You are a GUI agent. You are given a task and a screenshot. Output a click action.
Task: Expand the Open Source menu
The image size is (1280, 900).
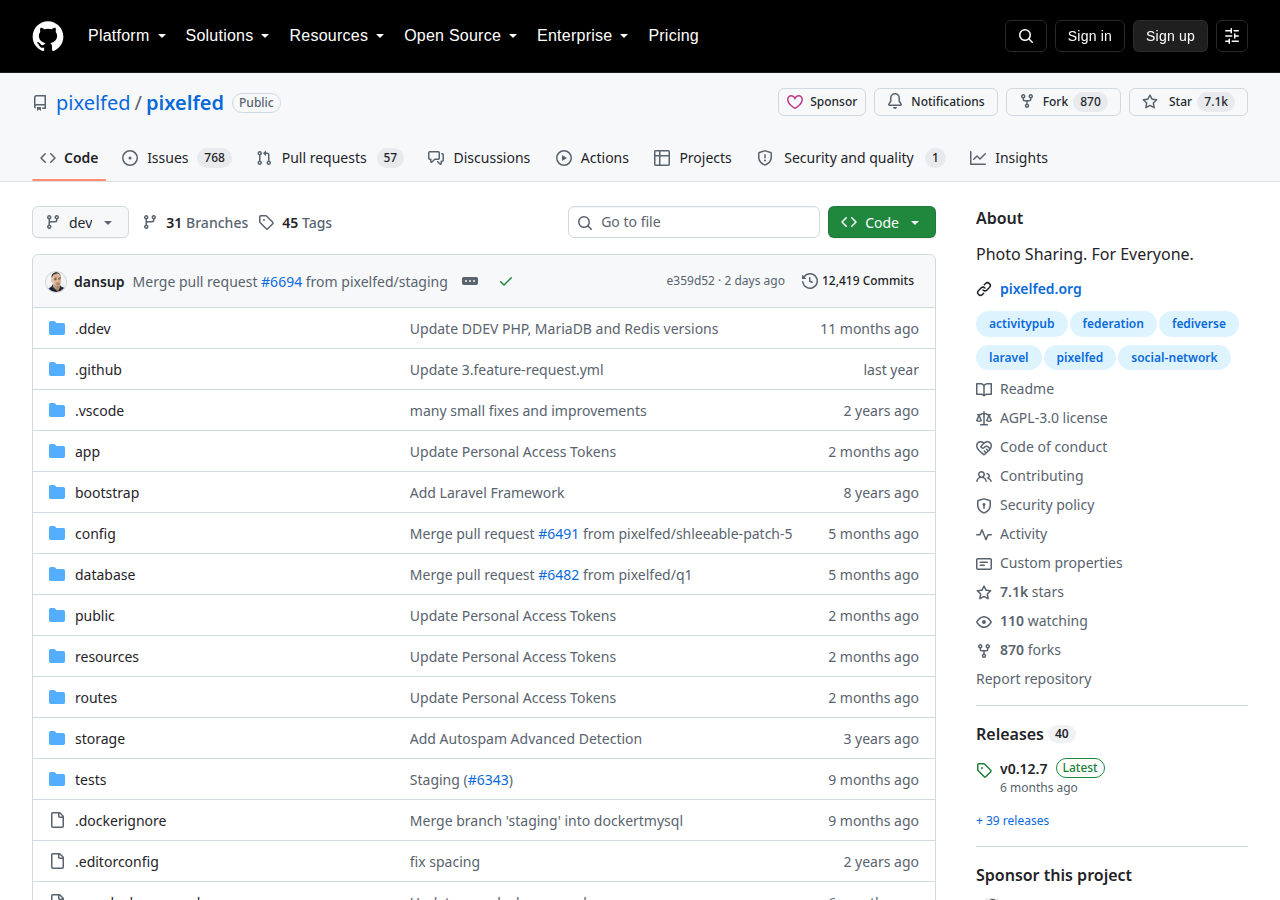[460, 36]
